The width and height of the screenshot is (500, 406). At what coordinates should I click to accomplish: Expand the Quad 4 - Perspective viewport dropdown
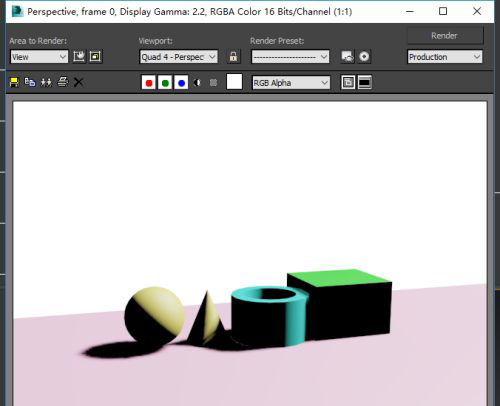click(x=179, y=57)
